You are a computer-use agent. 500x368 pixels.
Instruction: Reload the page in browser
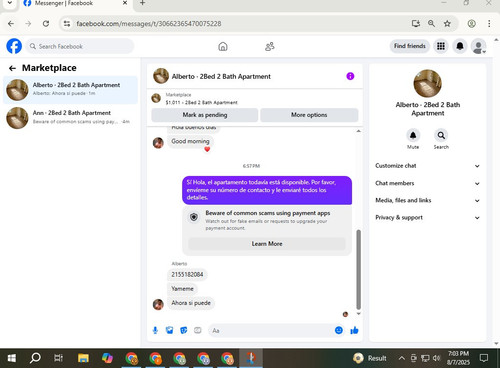[46, 24]
